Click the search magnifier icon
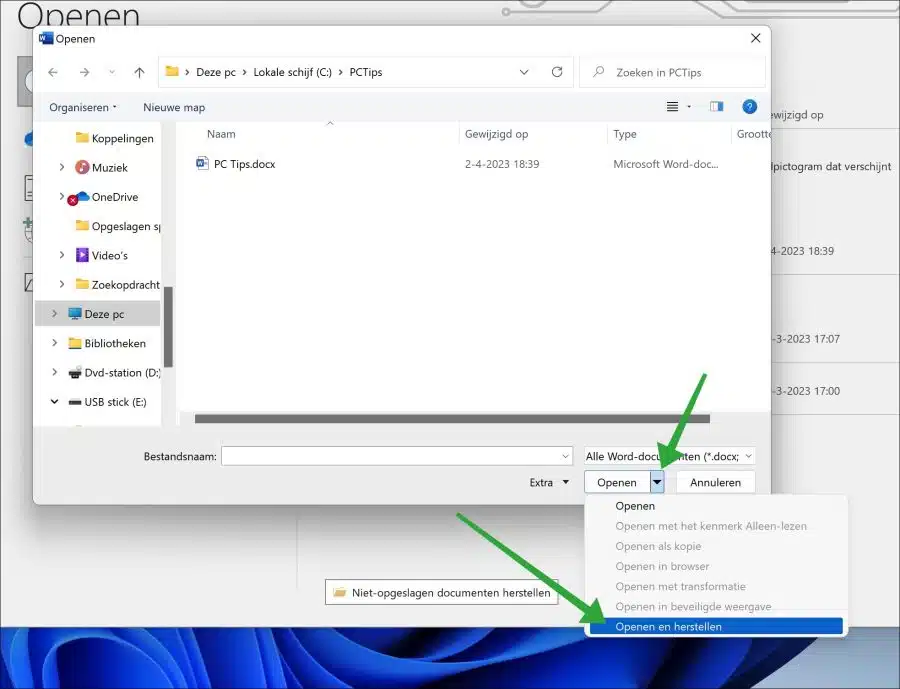The image size is (900, 689). [x=599, y=72]
